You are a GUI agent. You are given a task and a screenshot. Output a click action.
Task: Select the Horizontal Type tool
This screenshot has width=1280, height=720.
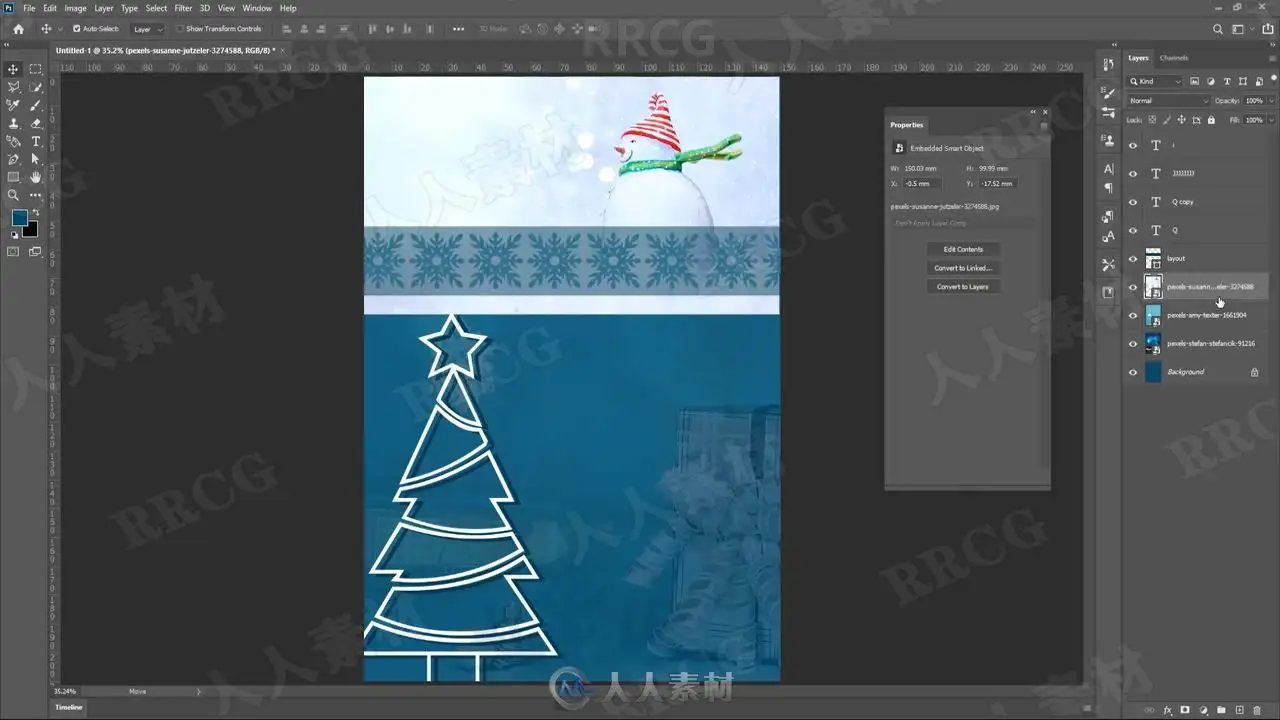36,141
